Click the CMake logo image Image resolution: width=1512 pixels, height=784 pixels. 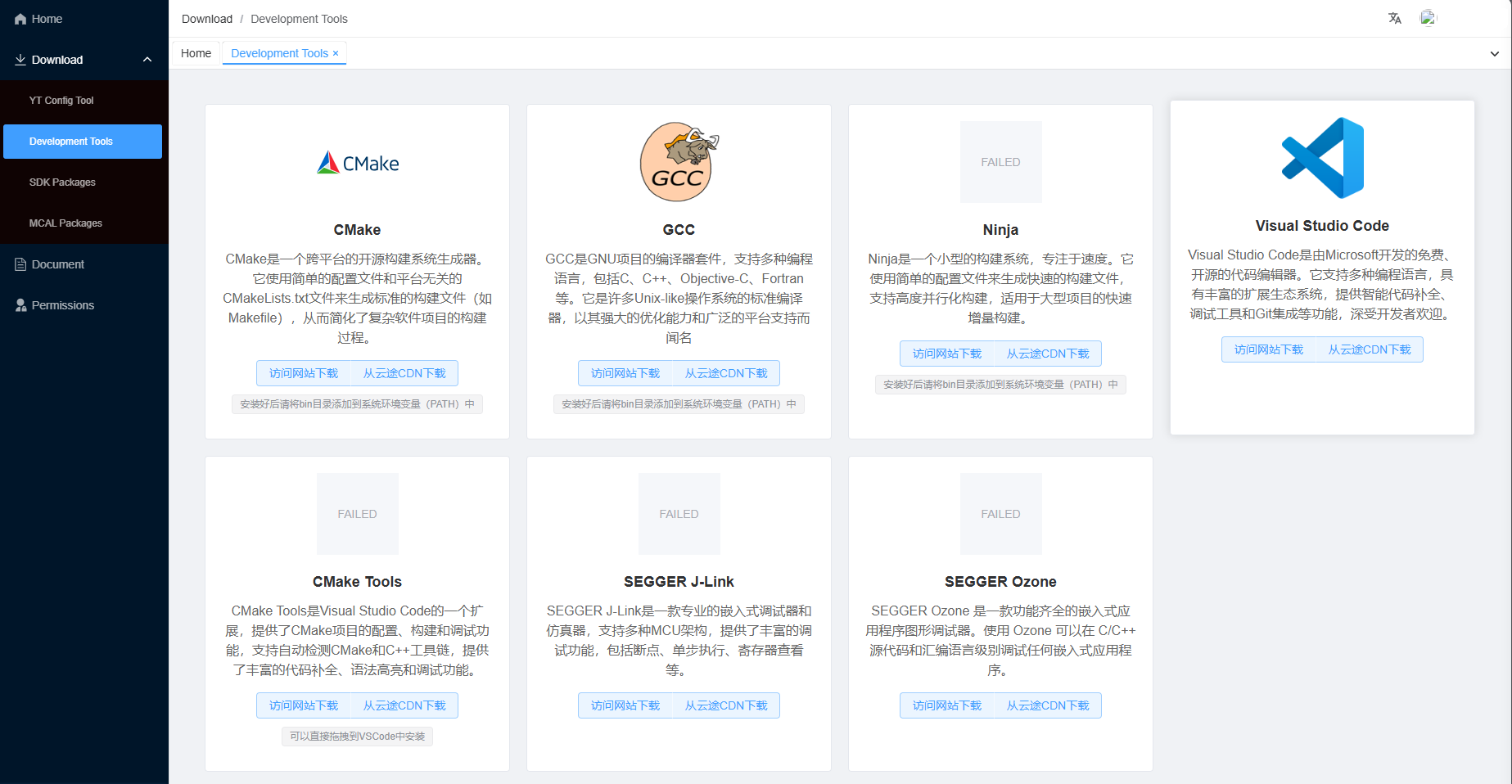(358, 162)
